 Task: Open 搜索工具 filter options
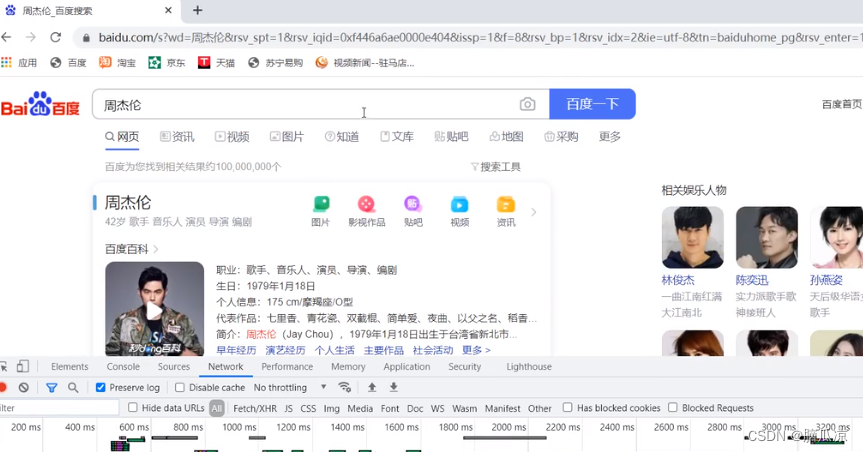point(496,166)
